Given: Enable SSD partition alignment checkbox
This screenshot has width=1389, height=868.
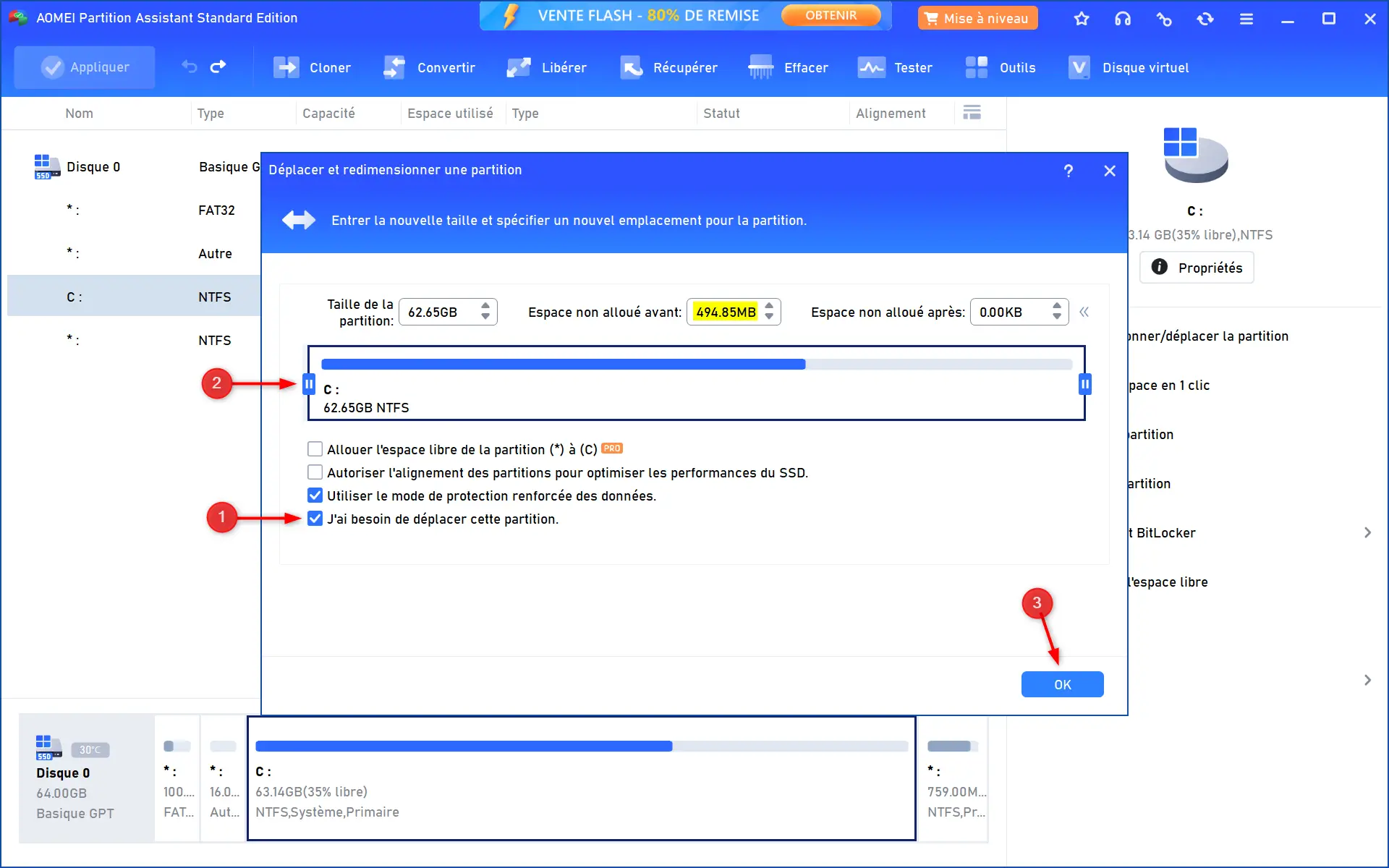Looking at the screenshot, I should pos(315,472).
